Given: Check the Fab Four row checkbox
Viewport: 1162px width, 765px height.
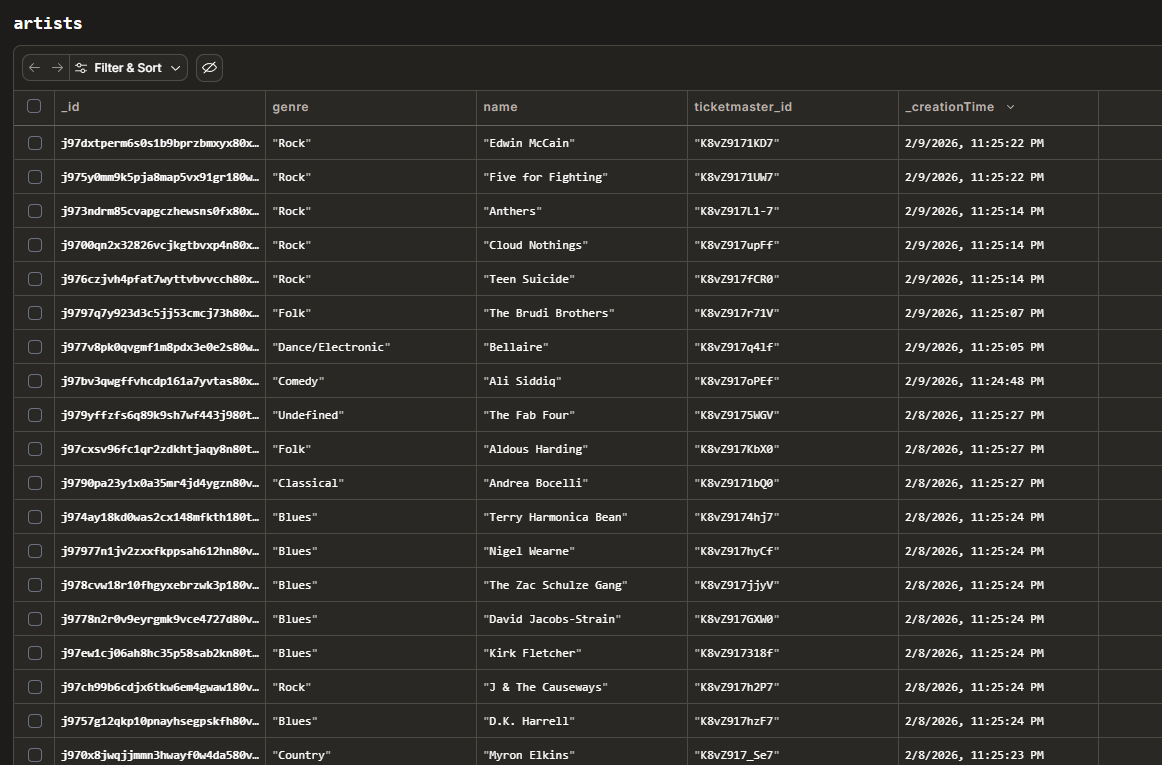Looking at the screenshot, I should 34,415.
